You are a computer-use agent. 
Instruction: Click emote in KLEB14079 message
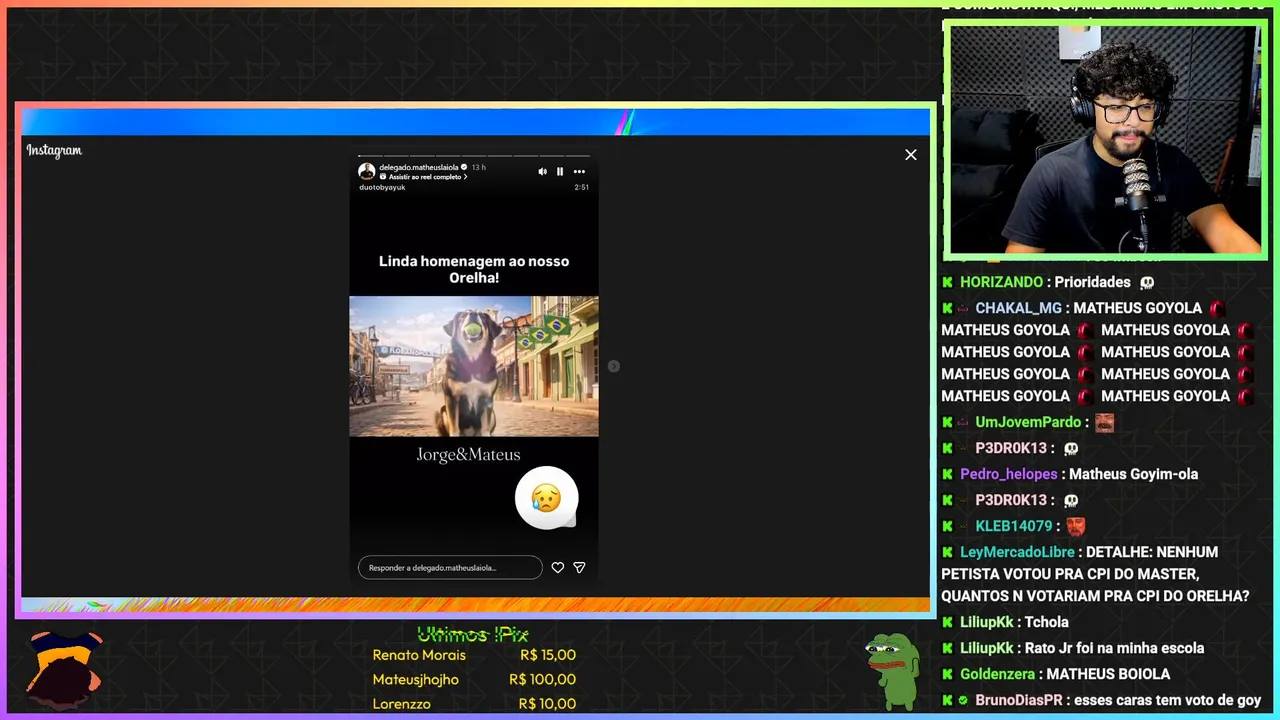(x=1075, y=526)
